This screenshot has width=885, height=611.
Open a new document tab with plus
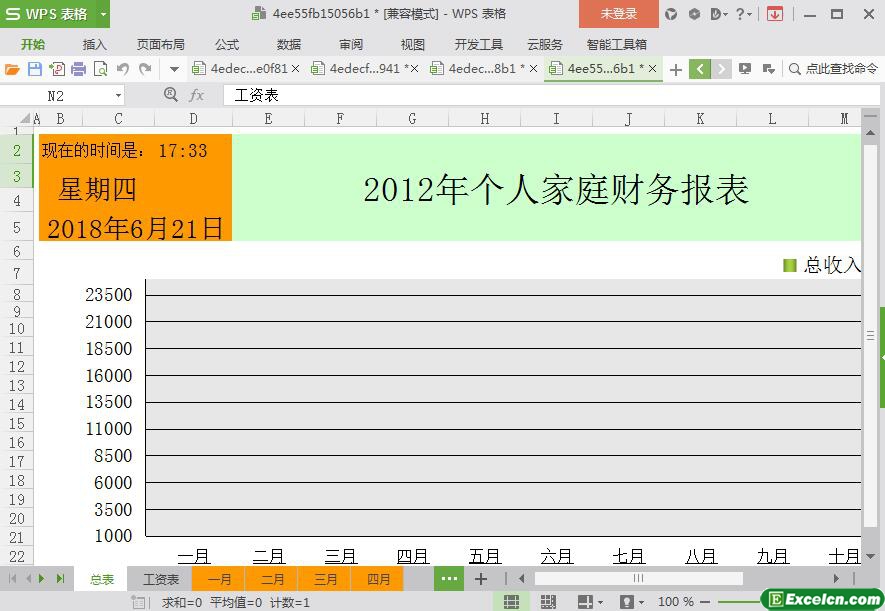pos(676,69)
